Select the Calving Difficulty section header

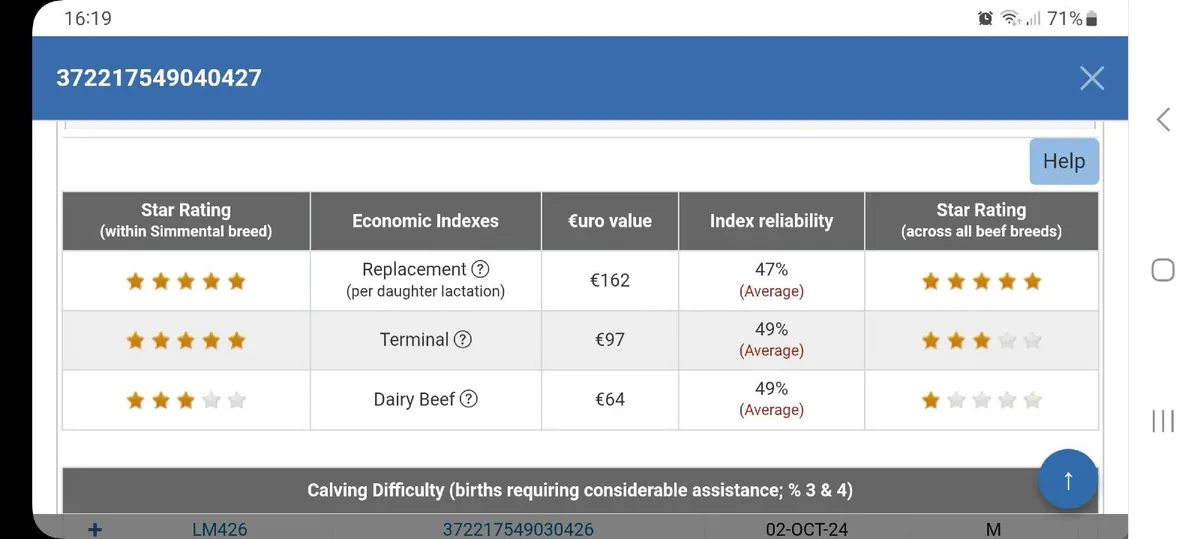[x=580, y=490]
